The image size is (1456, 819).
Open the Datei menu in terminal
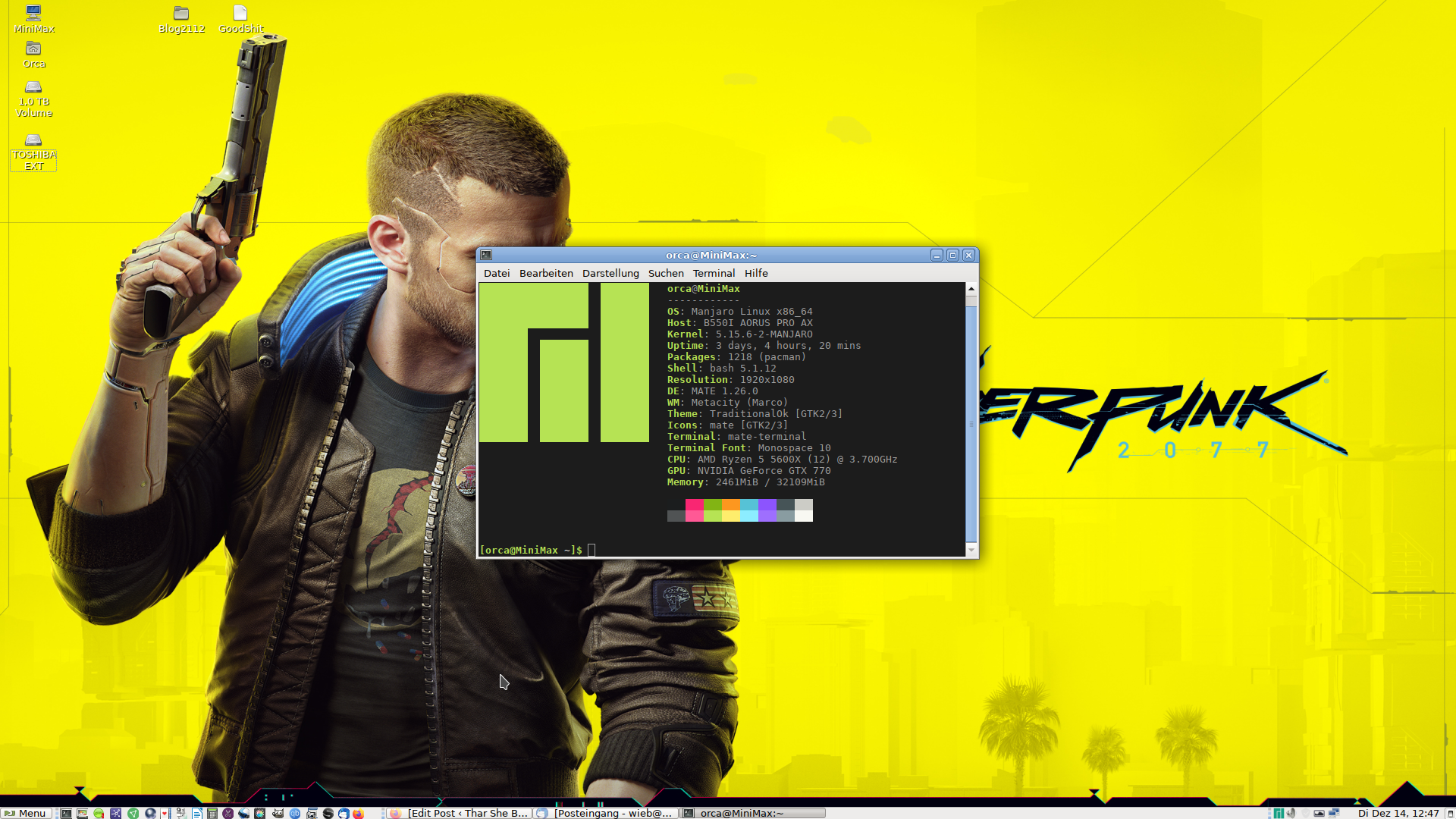pyautogui.click(x=497, y=273)
